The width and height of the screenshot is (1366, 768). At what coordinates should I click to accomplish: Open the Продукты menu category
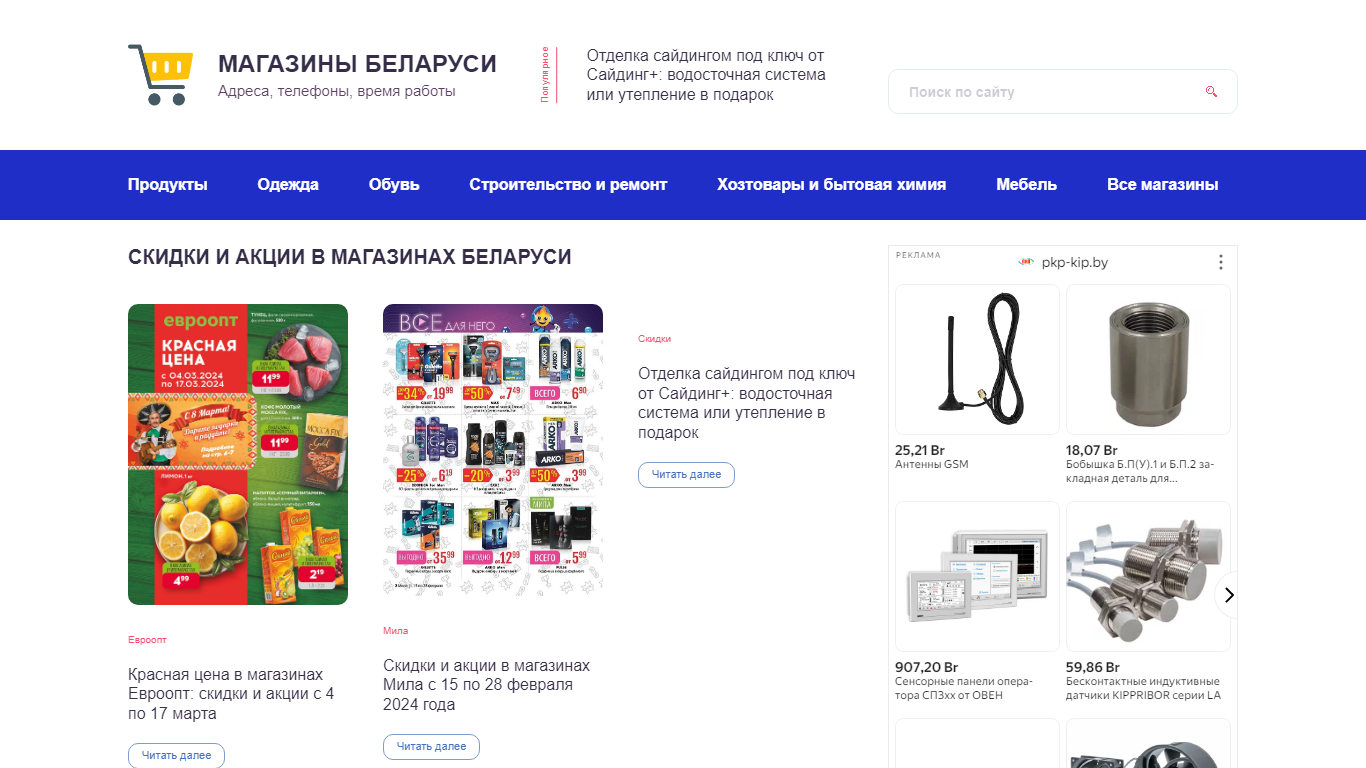168,185
